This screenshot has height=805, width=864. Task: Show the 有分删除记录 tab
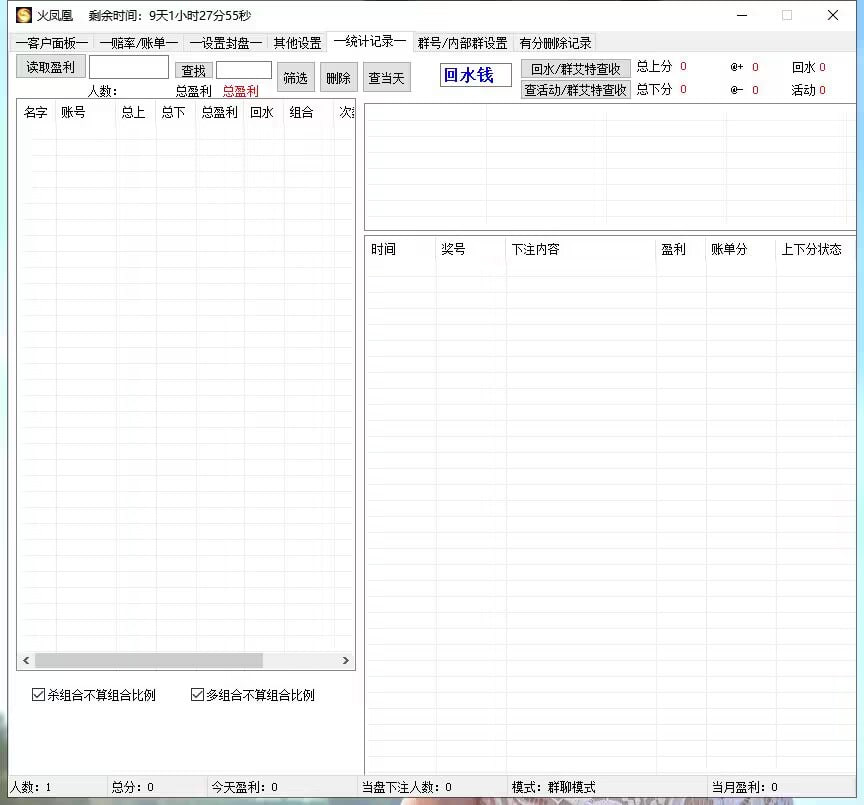point(555,43)
